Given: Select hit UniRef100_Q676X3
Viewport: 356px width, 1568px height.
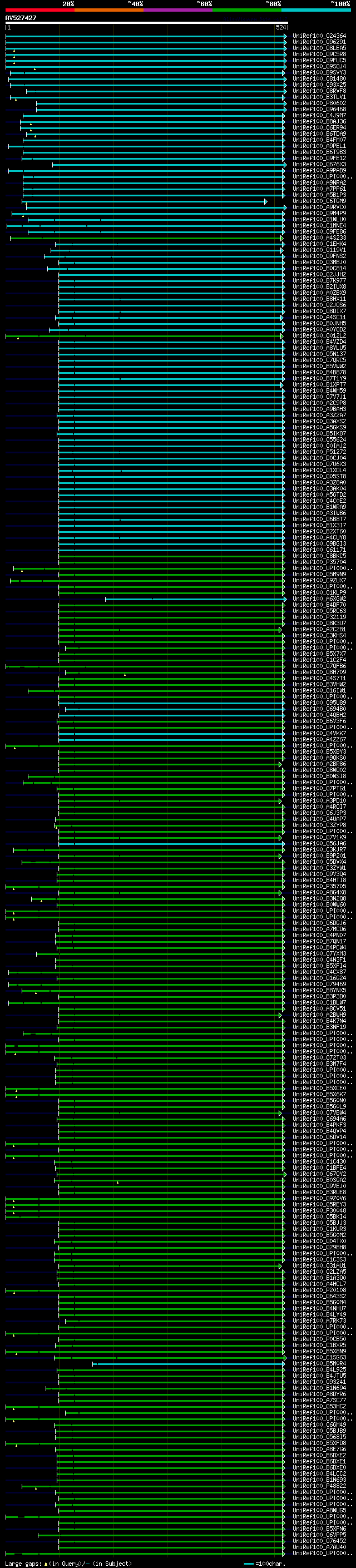Looking at the screenshot, I should coord(319,165).
